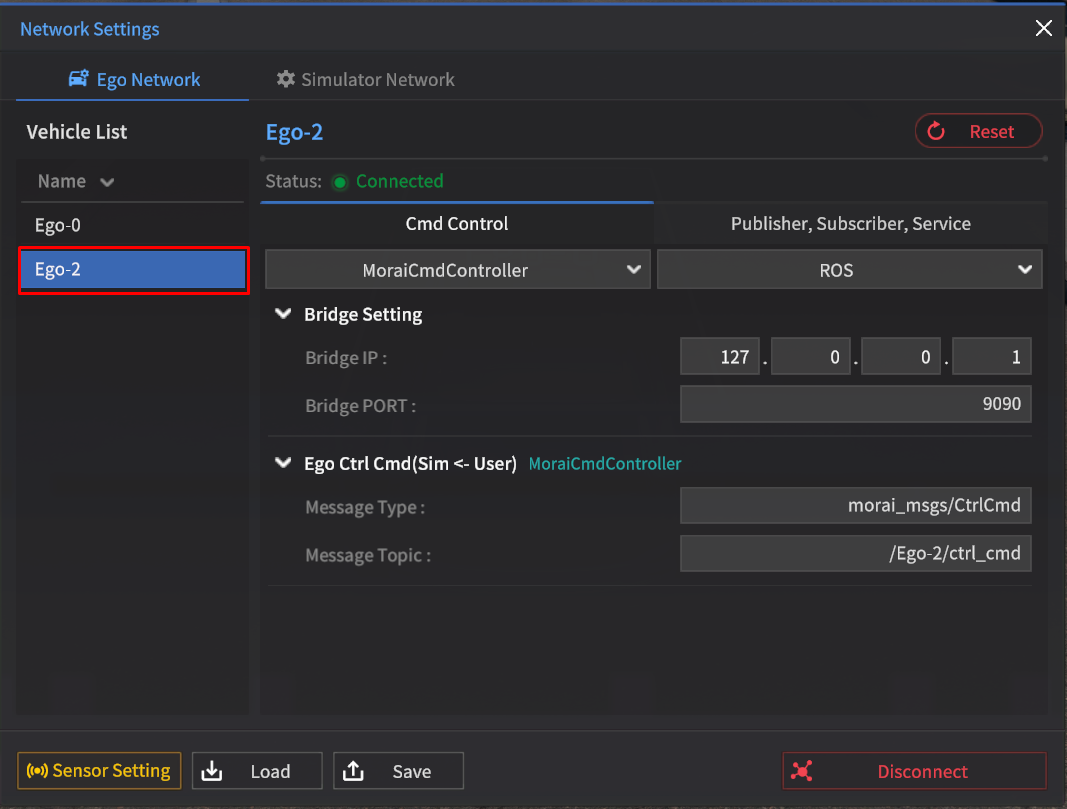Click the Ego Network car icon
This screenshot has height=809, width=1067.
tap(78, 79)
